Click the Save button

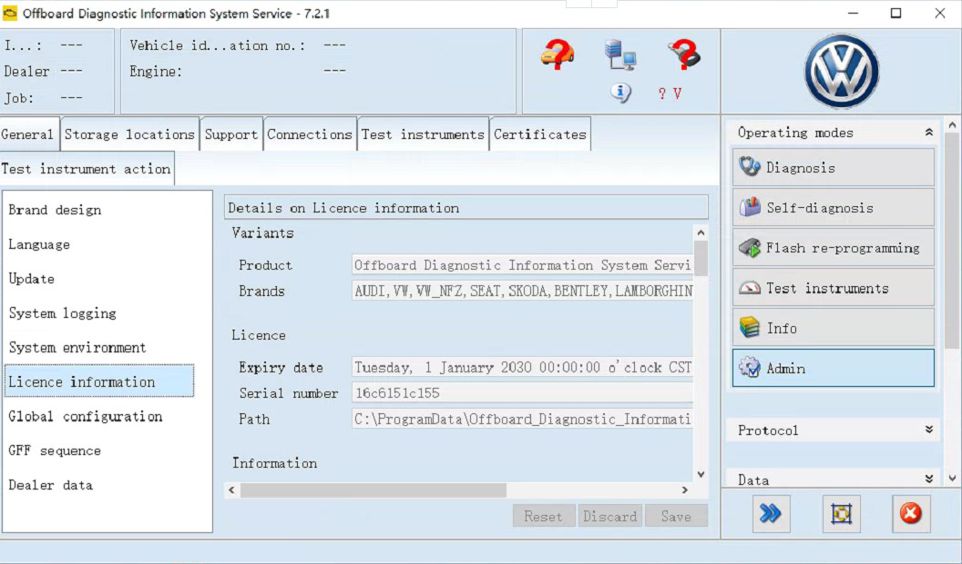click(676, 516)
